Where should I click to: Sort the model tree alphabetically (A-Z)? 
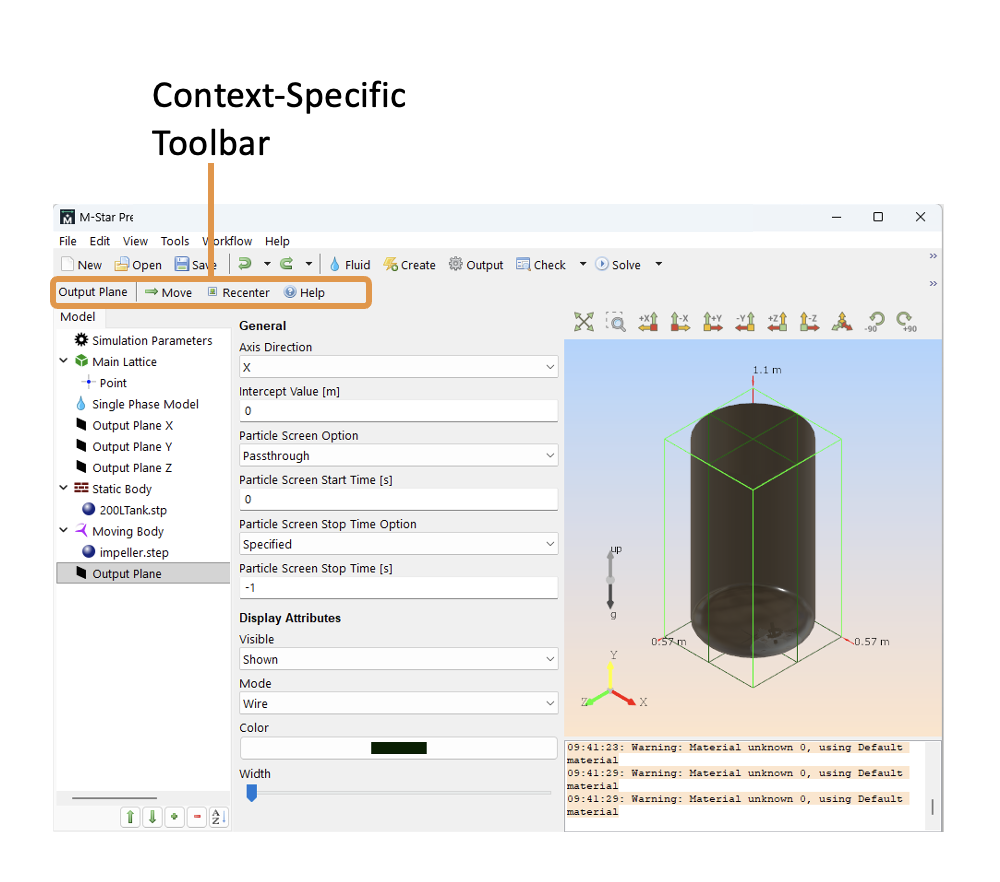[x=219, y=817]
